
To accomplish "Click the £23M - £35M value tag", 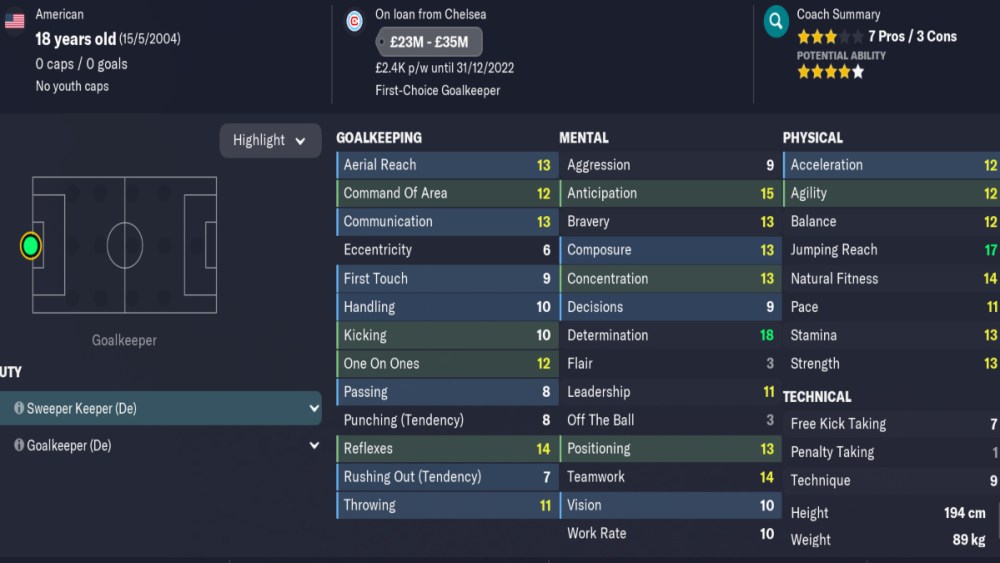I will pyautogui.click(x=429, y=42).
